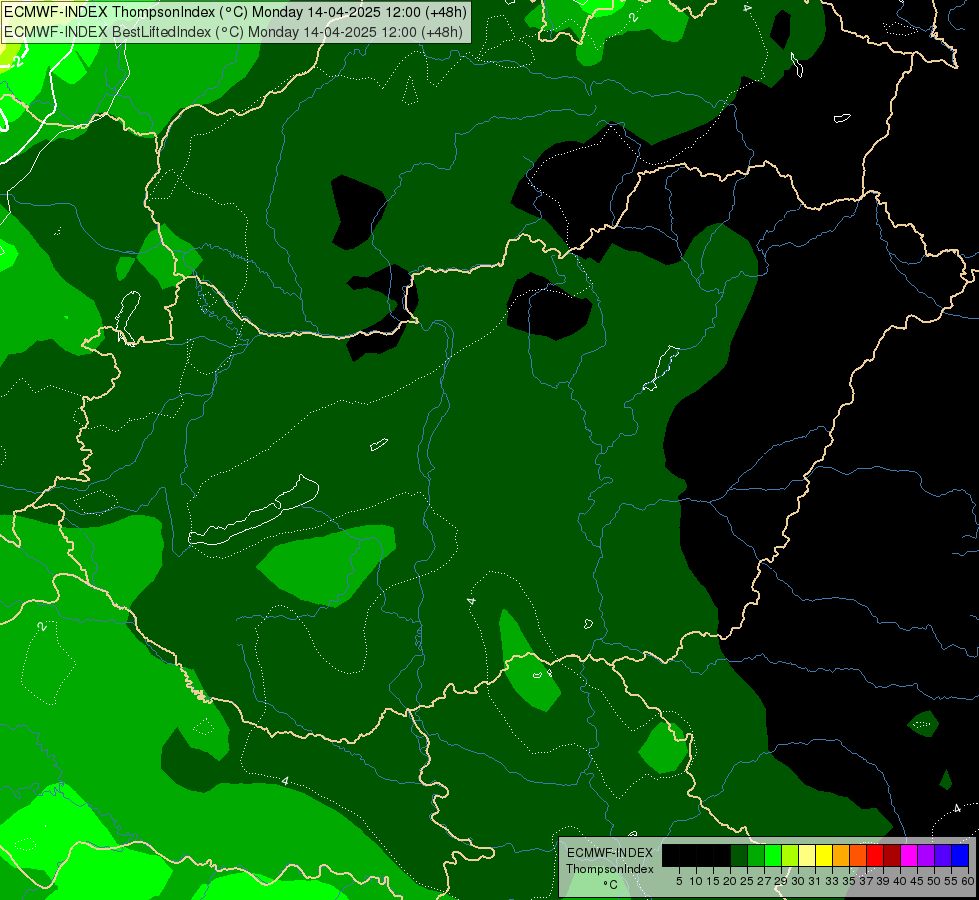Pick the pure yellow 31–33 legend swatch
979x900 pixels.
click(824, 855)
